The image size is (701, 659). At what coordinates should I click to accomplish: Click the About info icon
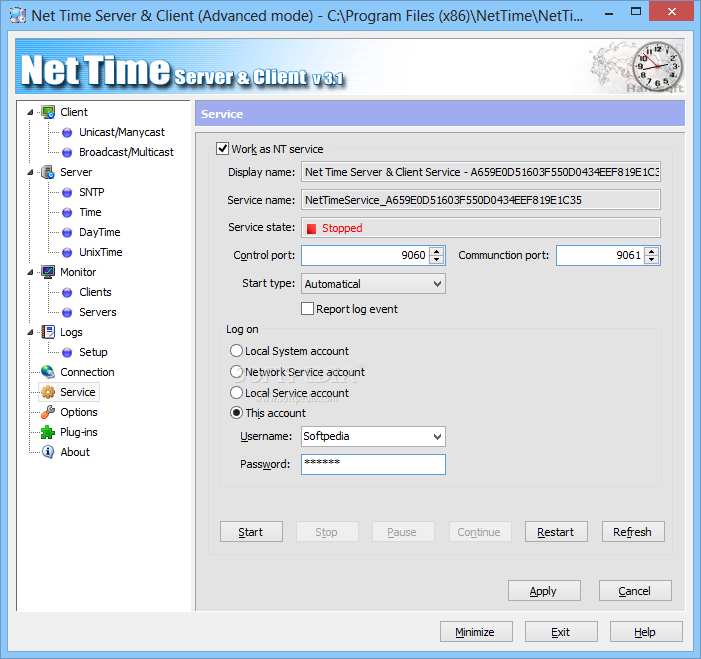coord(48,452)
